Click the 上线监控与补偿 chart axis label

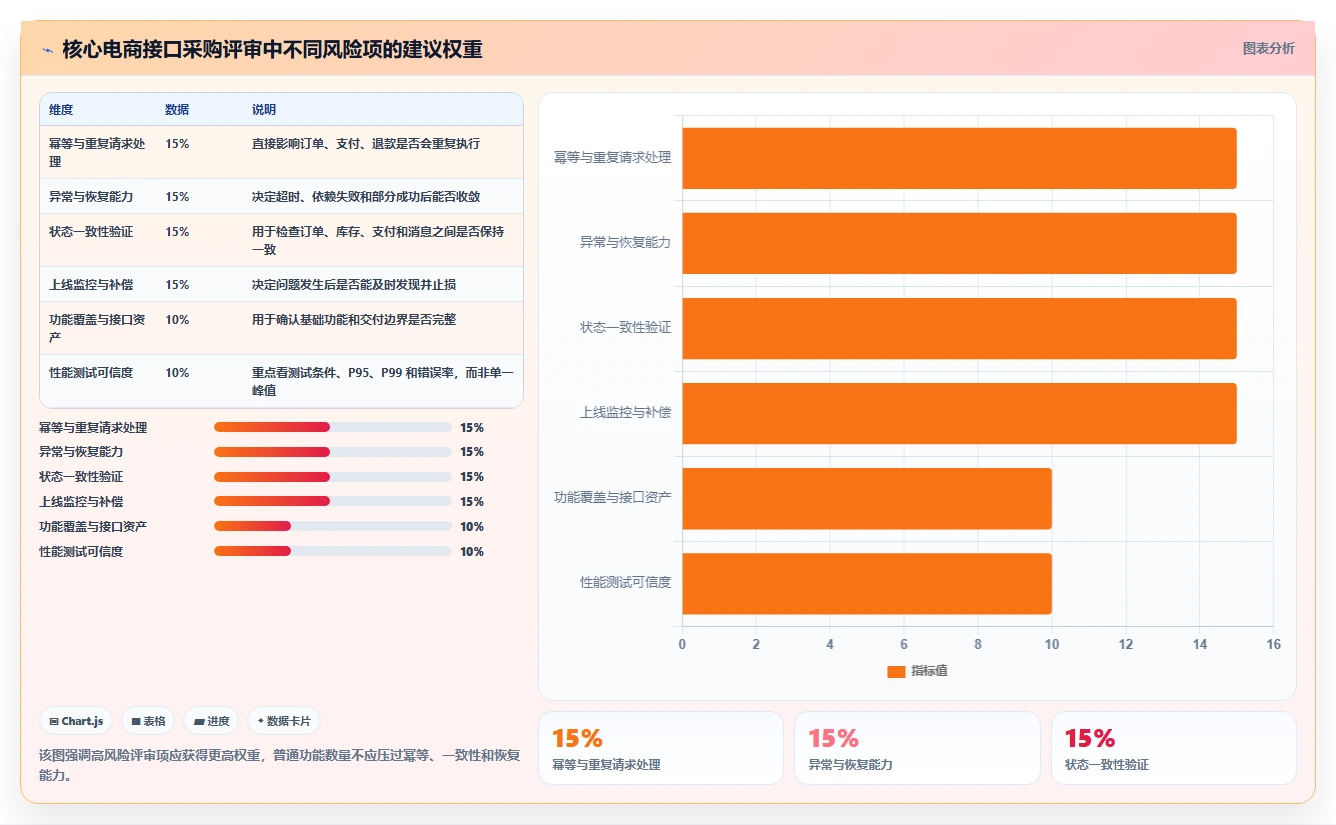tap(625, 413)
